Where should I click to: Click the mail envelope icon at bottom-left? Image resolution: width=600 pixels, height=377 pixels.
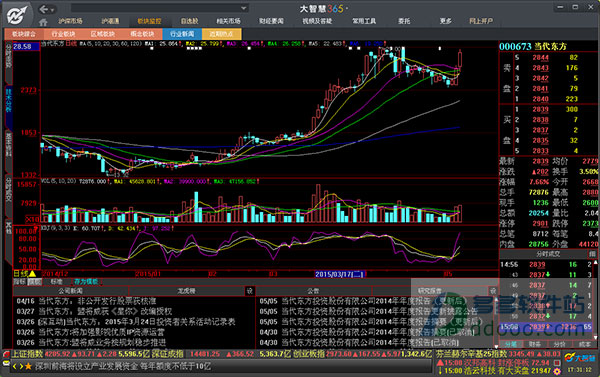pos(6,362)
